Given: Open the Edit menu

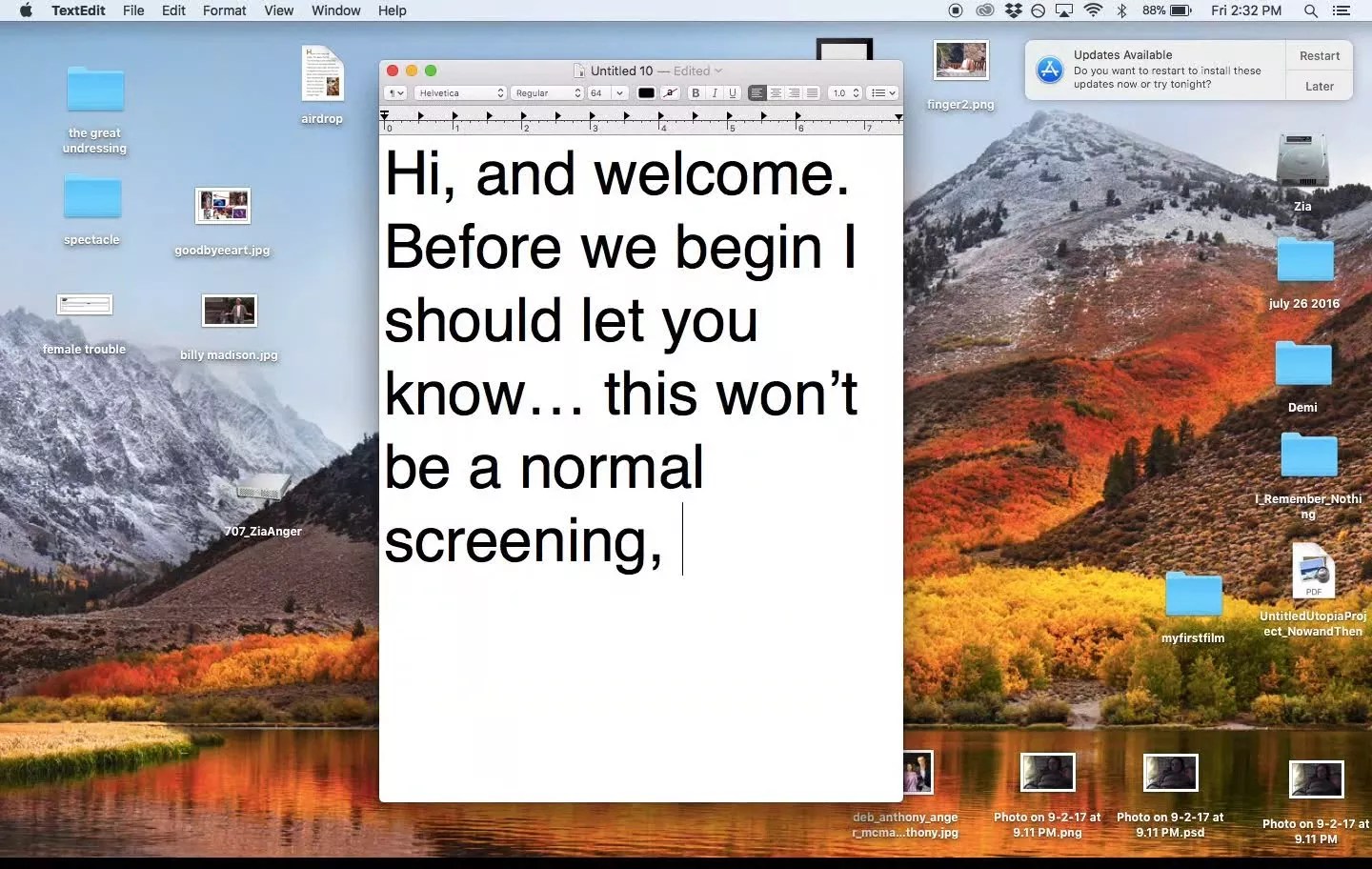Looking at the screenshot, I should click(173, 10).
